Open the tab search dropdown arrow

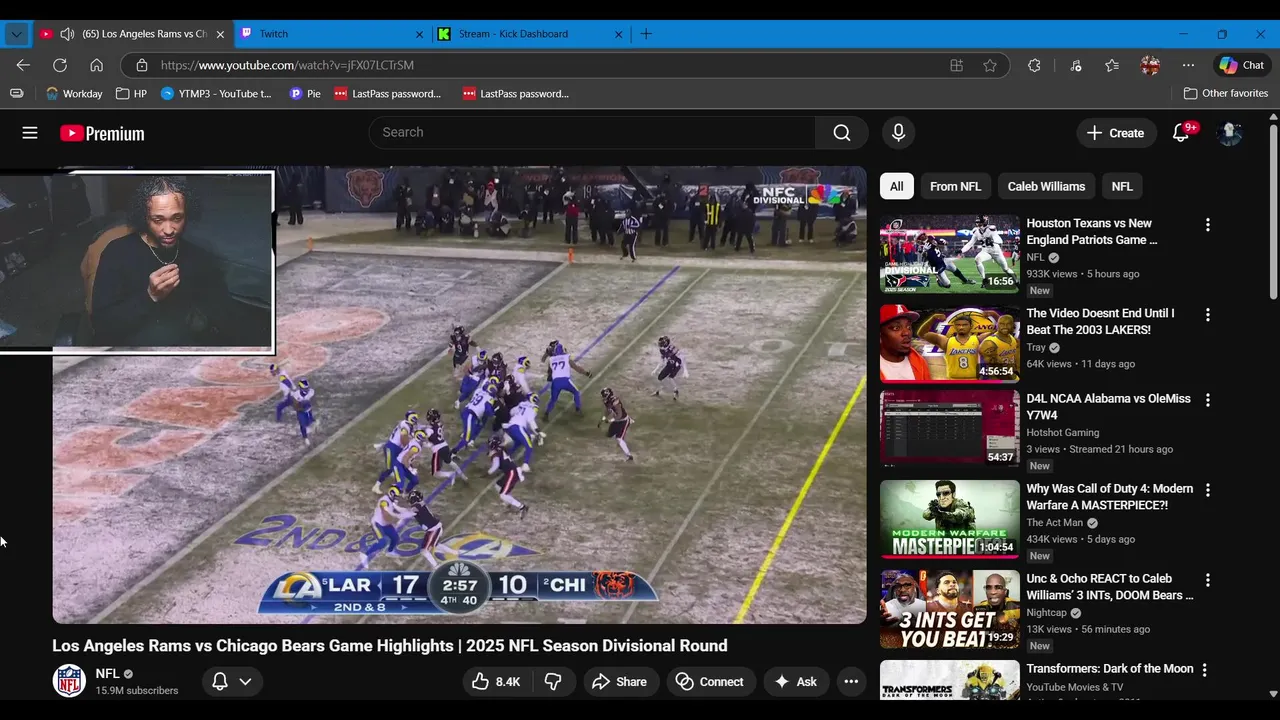16,34
